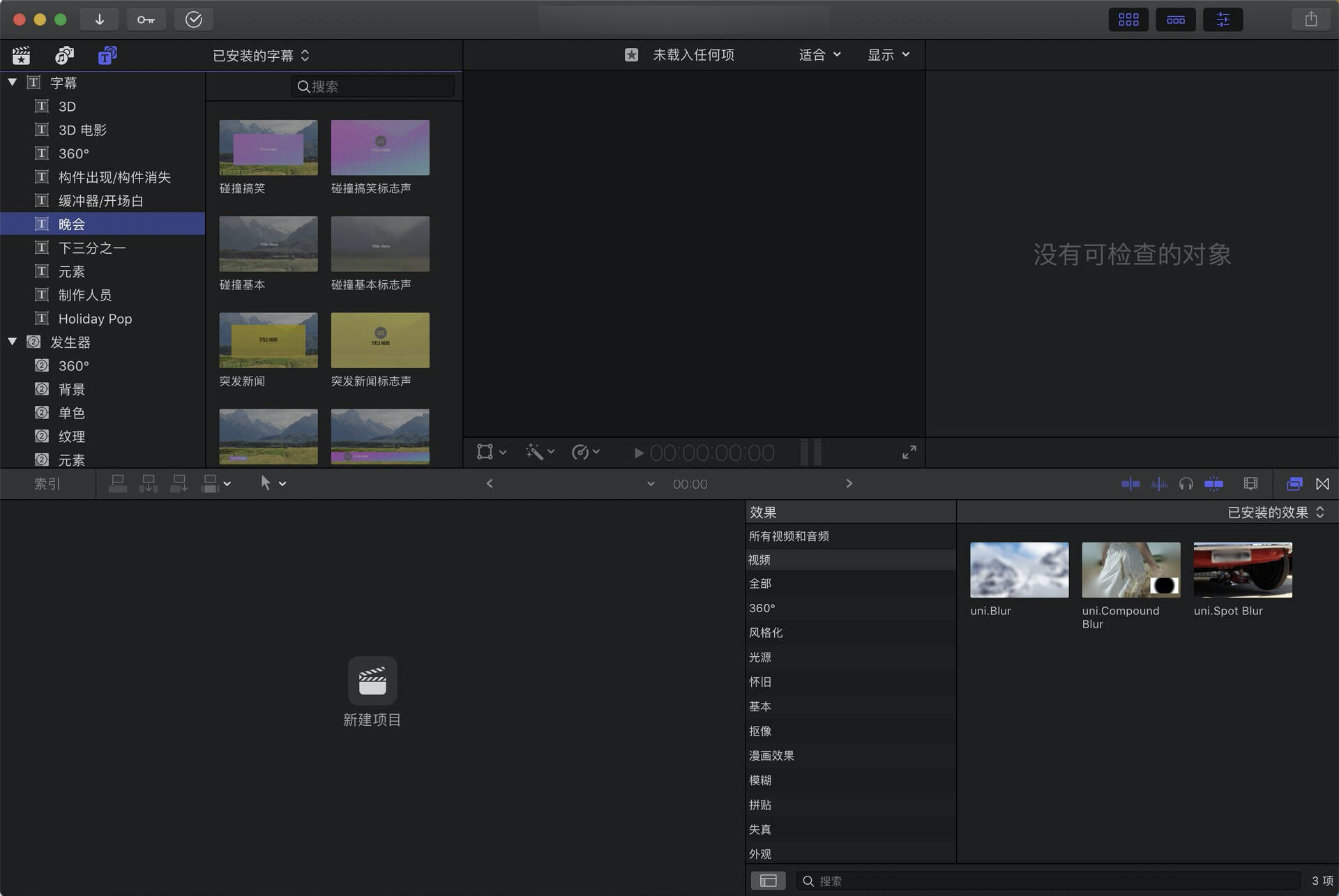The image size is (1339, 896).
Task: Collapse the 字幕 tree group
Action: pos(13,82)
